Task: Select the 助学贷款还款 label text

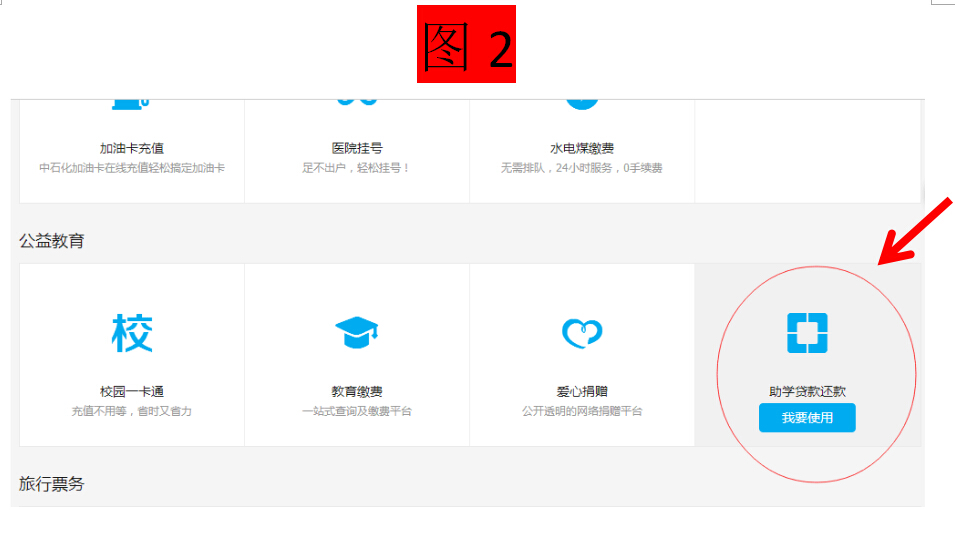Action: pos(807,392)
